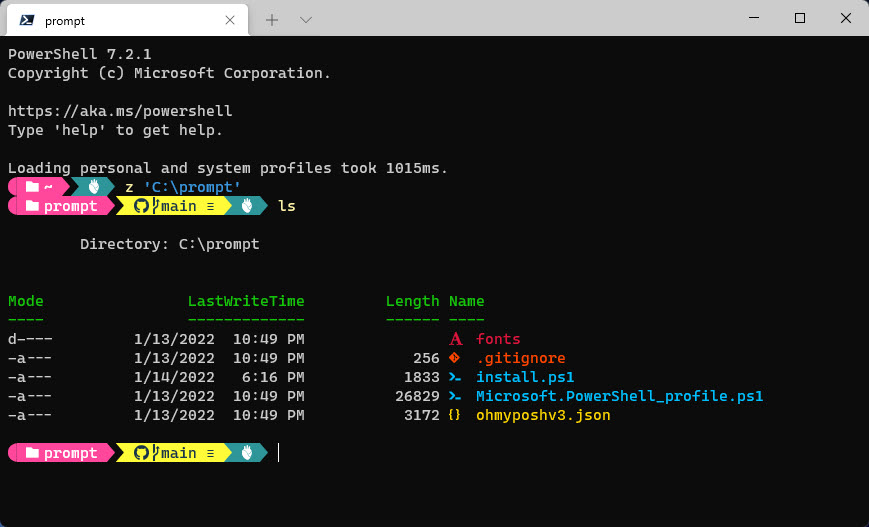Screen dimensions: 869x527
Task: Click the cursor input area after the bottom prompt
Action: (279, 453)
